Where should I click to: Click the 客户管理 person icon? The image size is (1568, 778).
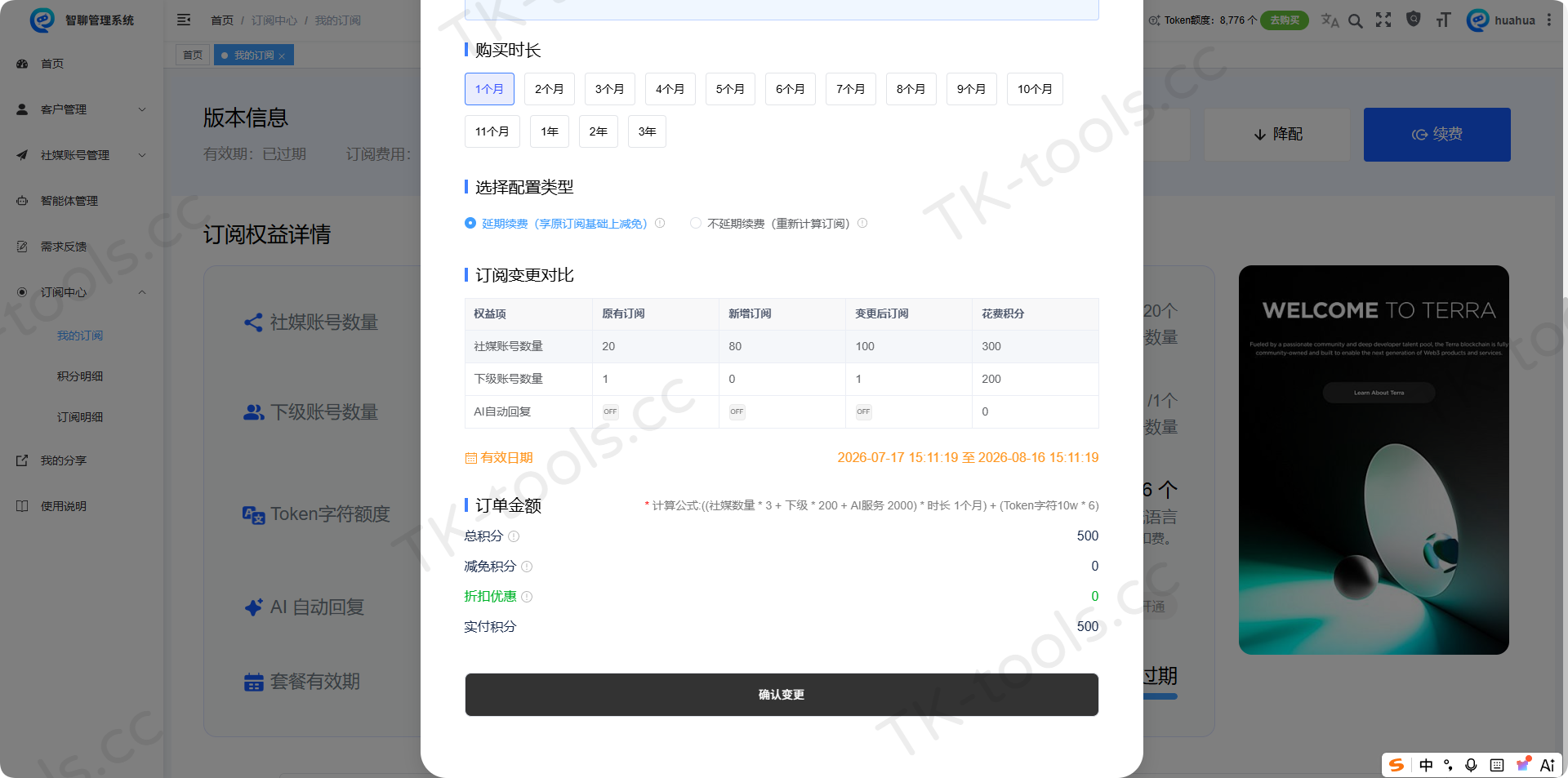pos(22,109)
